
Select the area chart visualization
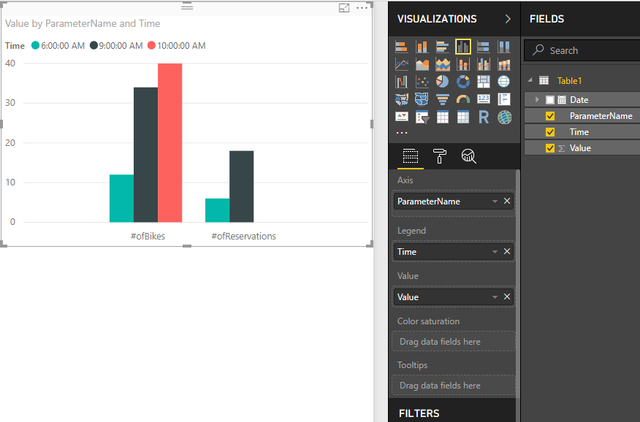pos(422,64)
